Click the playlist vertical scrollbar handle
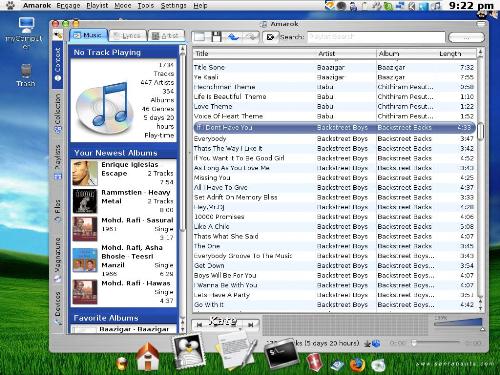 pos(480,131)
